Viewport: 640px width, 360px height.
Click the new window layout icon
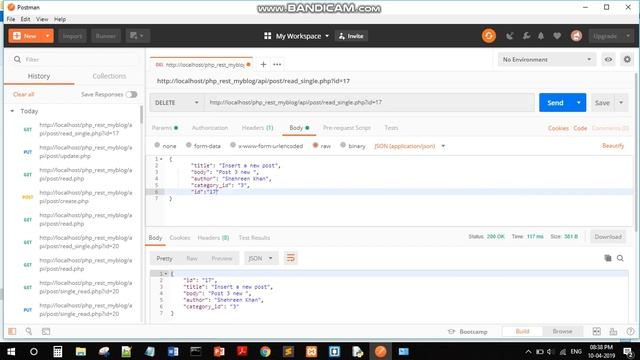click(137, 36)
